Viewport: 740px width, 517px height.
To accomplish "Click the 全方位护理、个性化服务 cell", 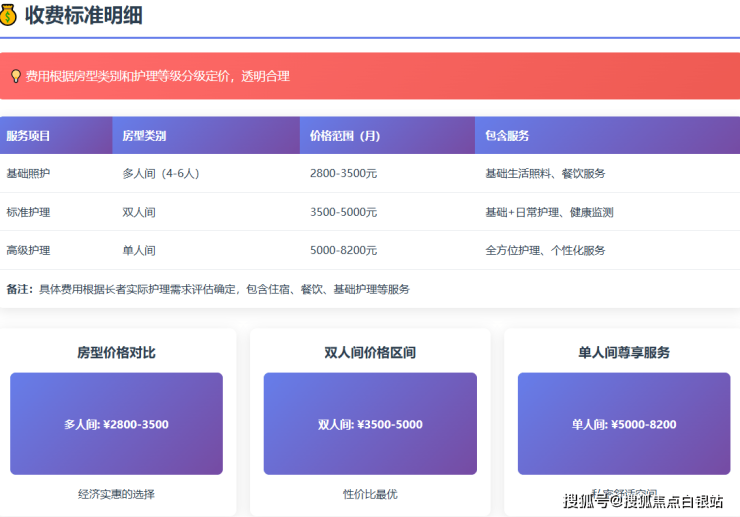I will [x=545, y=250].
